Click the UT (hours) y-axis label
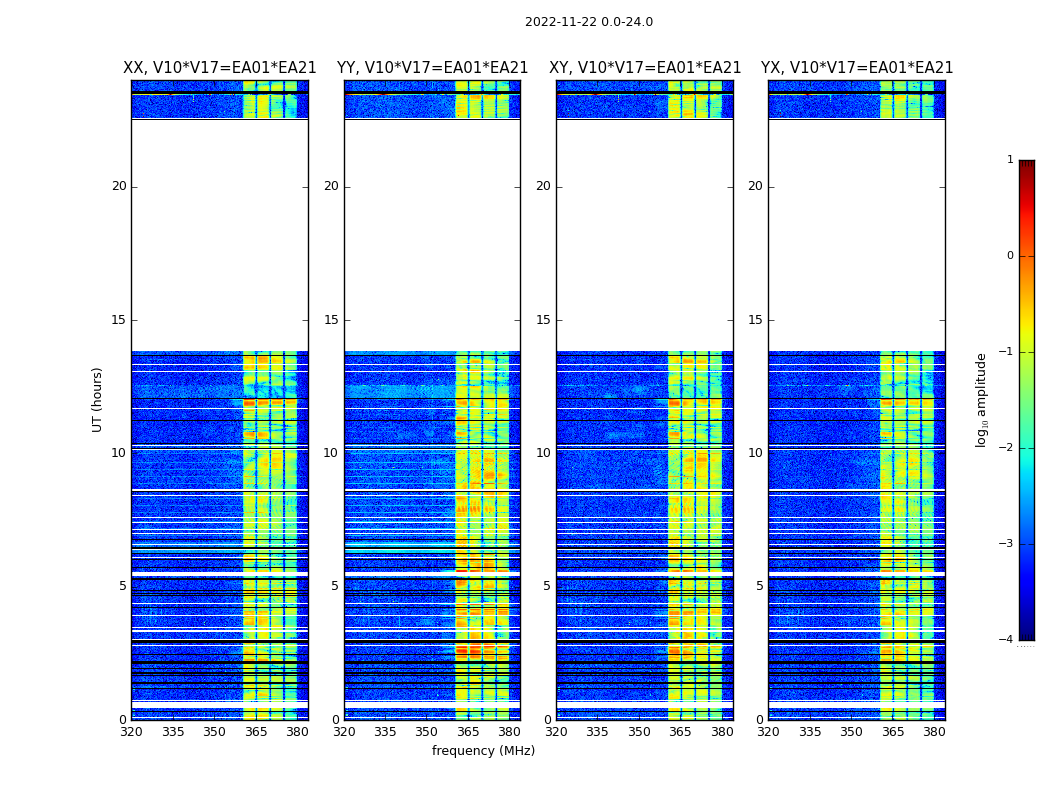The image size is (1050, 800). (98, 399)
